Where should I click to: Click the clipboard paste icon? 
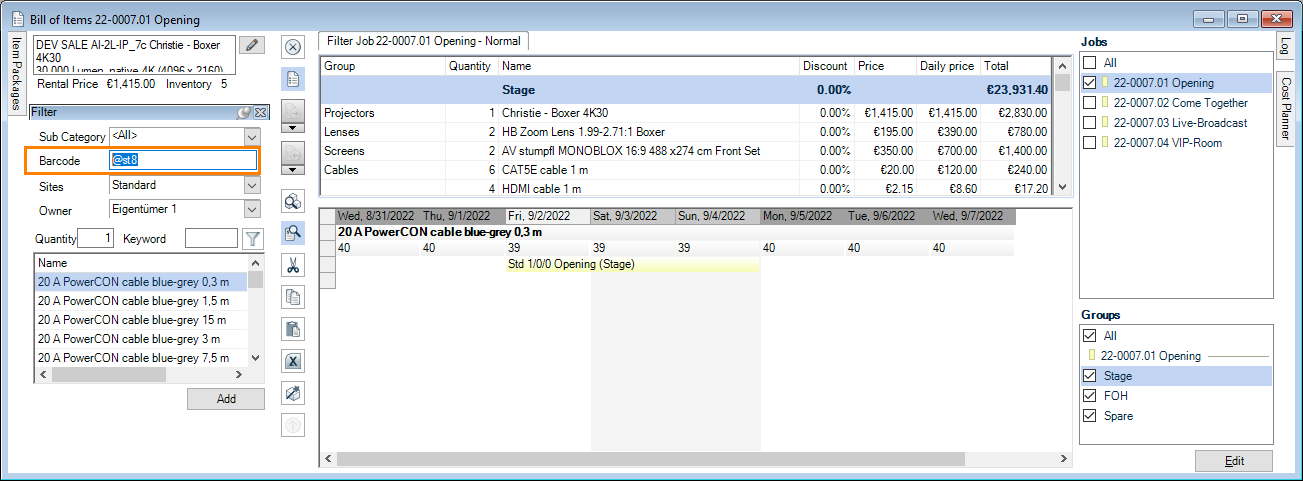[293, 329]
